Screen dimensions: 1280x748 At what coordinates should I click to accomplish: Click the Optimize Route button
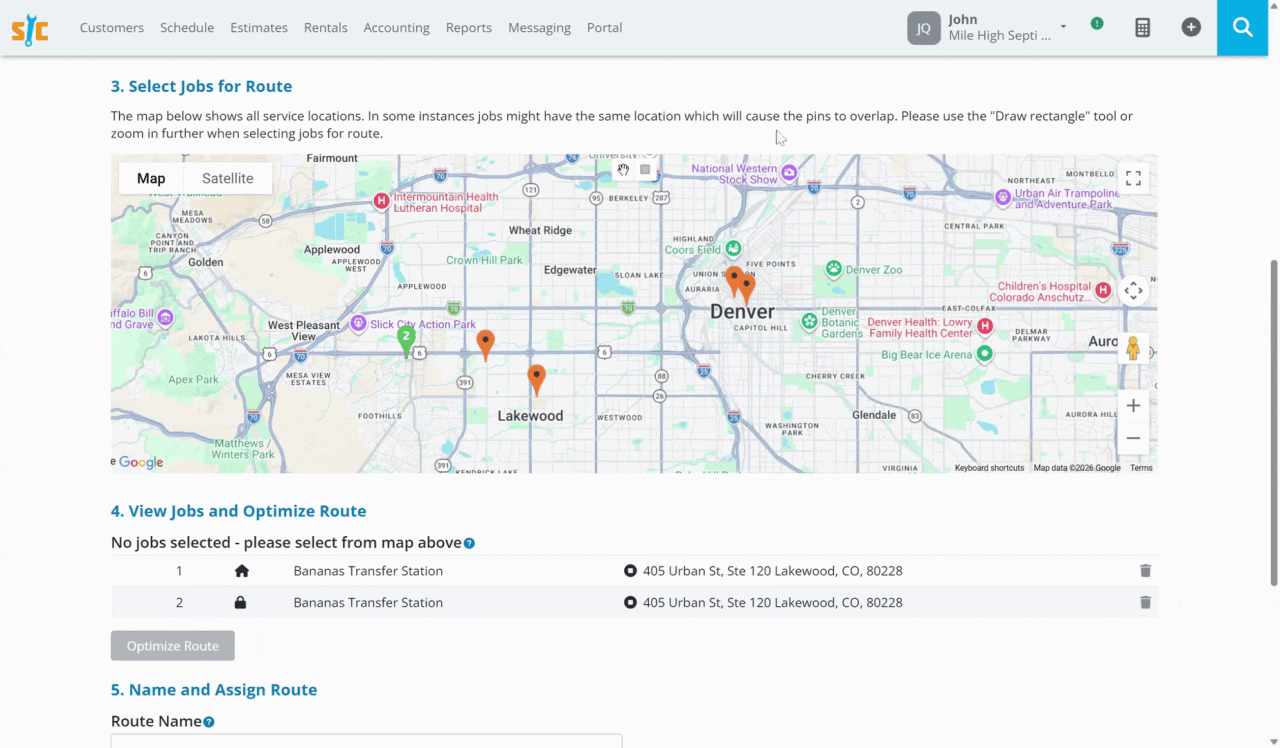[x=173, y=646]
